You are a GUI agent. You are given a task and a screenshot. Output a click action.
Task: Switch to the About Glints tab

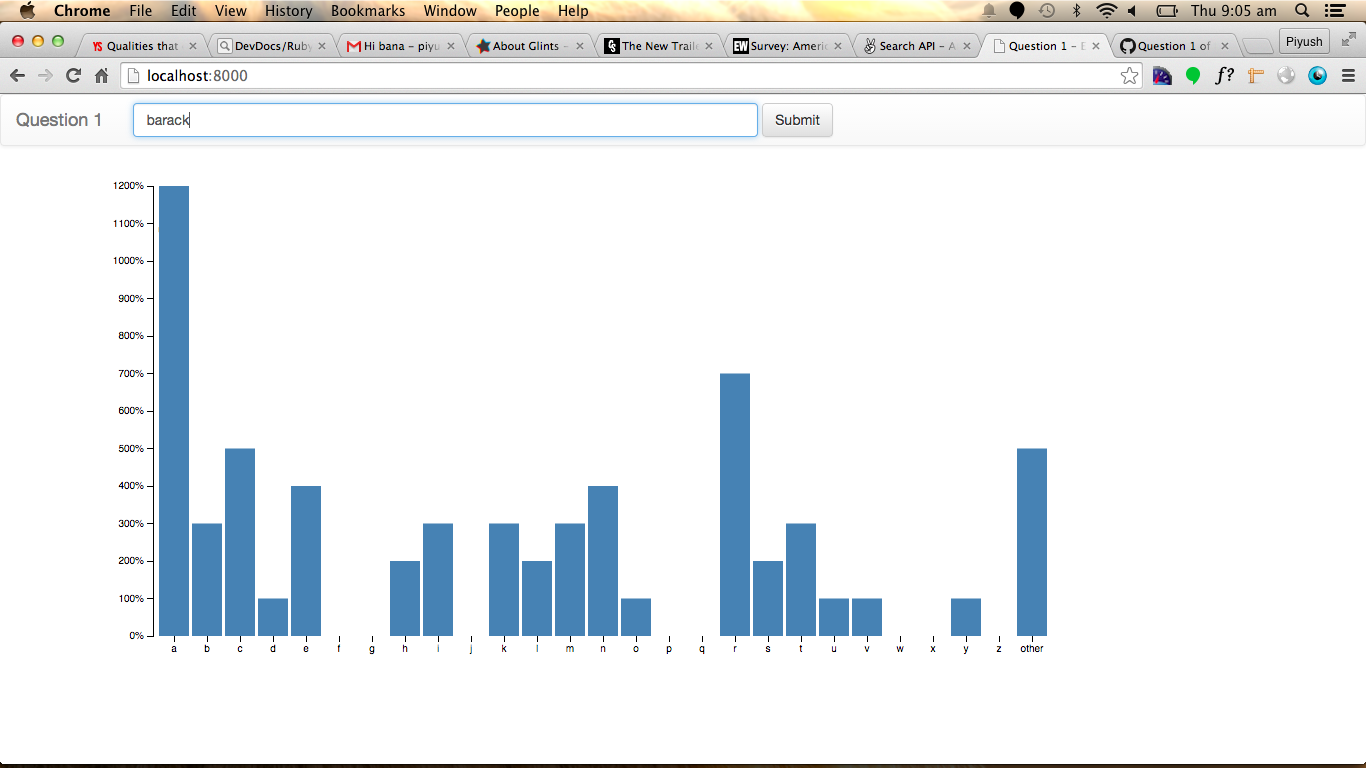[528, 46]
